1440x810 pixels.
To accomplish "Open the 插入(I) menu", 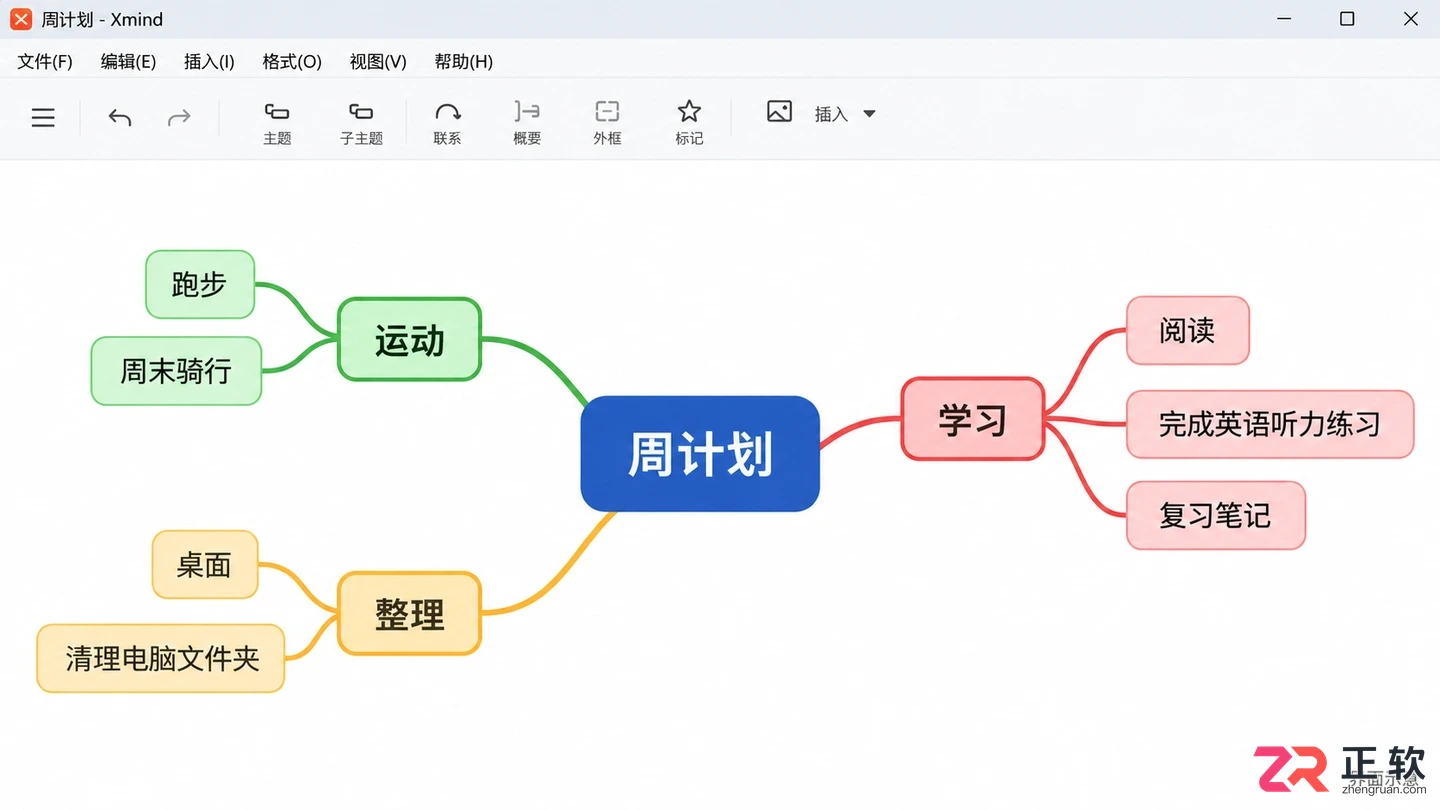I will click(209, 62).
